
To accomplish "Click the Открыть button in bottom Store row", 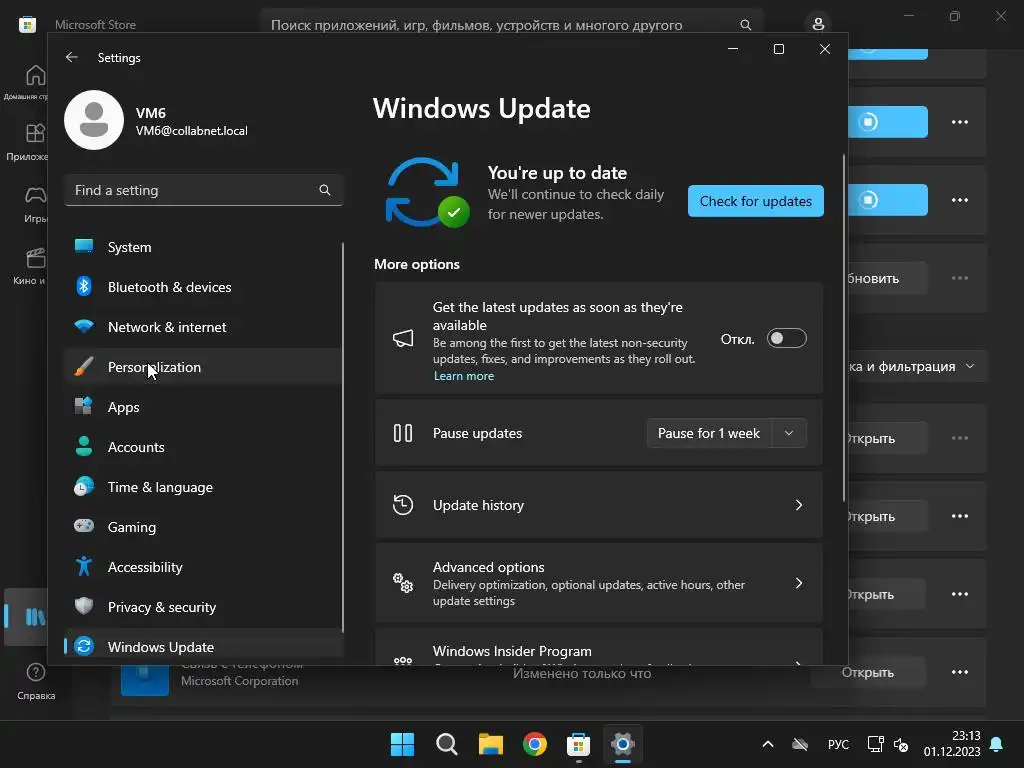I will [868, 672].
